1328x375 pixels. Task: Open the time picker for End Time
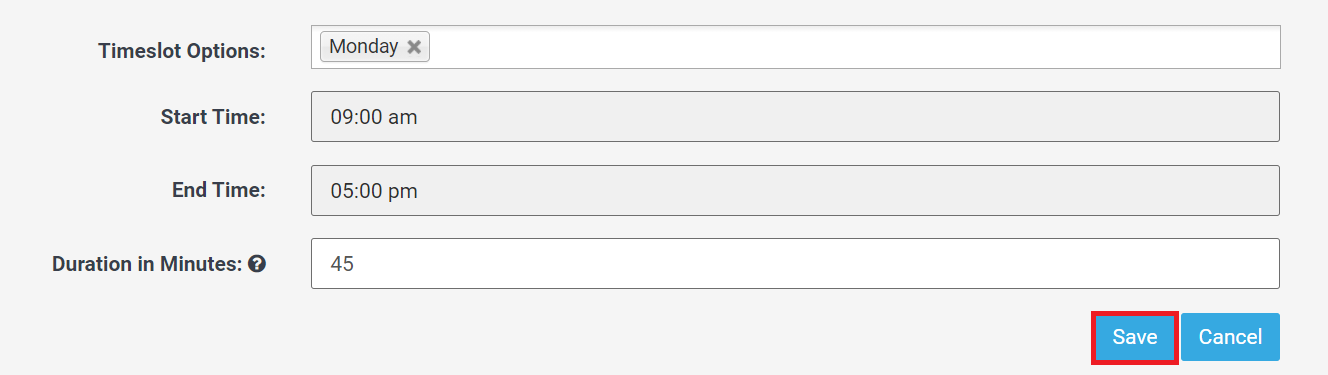pyautogui.click(x=795, y=190)
